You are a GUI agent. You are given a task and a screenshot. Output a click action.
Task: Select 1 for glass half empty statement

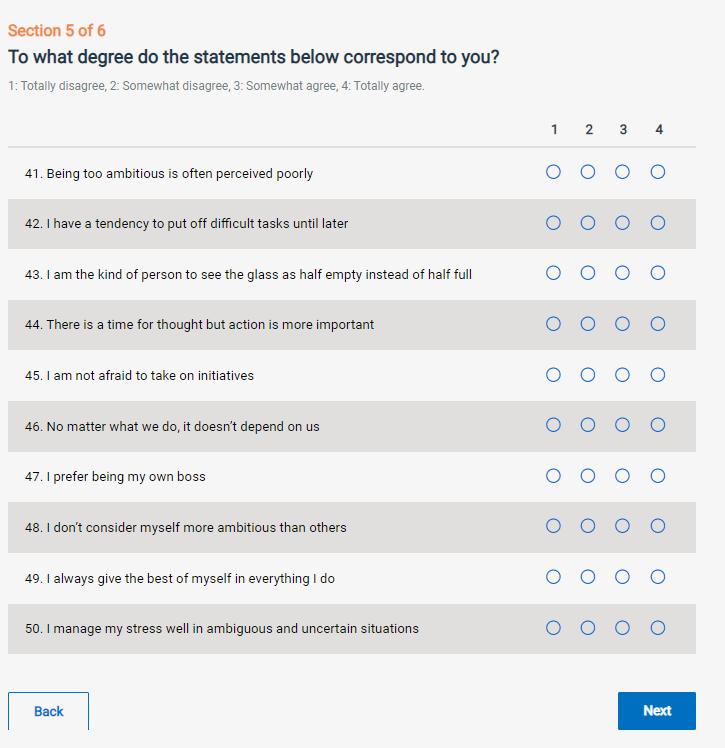tap(553, 273)
